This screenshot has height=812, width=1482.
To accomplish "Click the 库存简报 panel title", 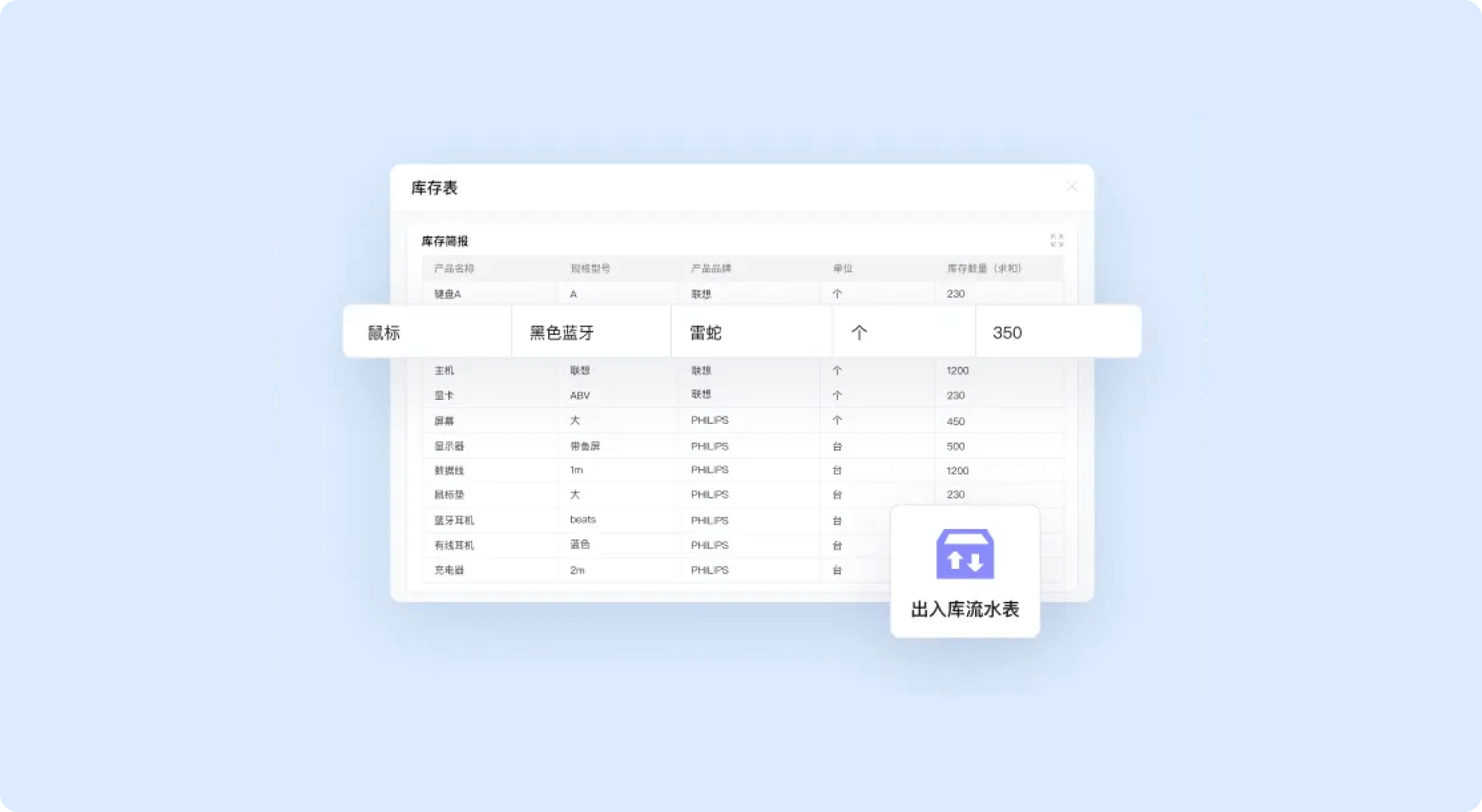I will pos(444,241).
